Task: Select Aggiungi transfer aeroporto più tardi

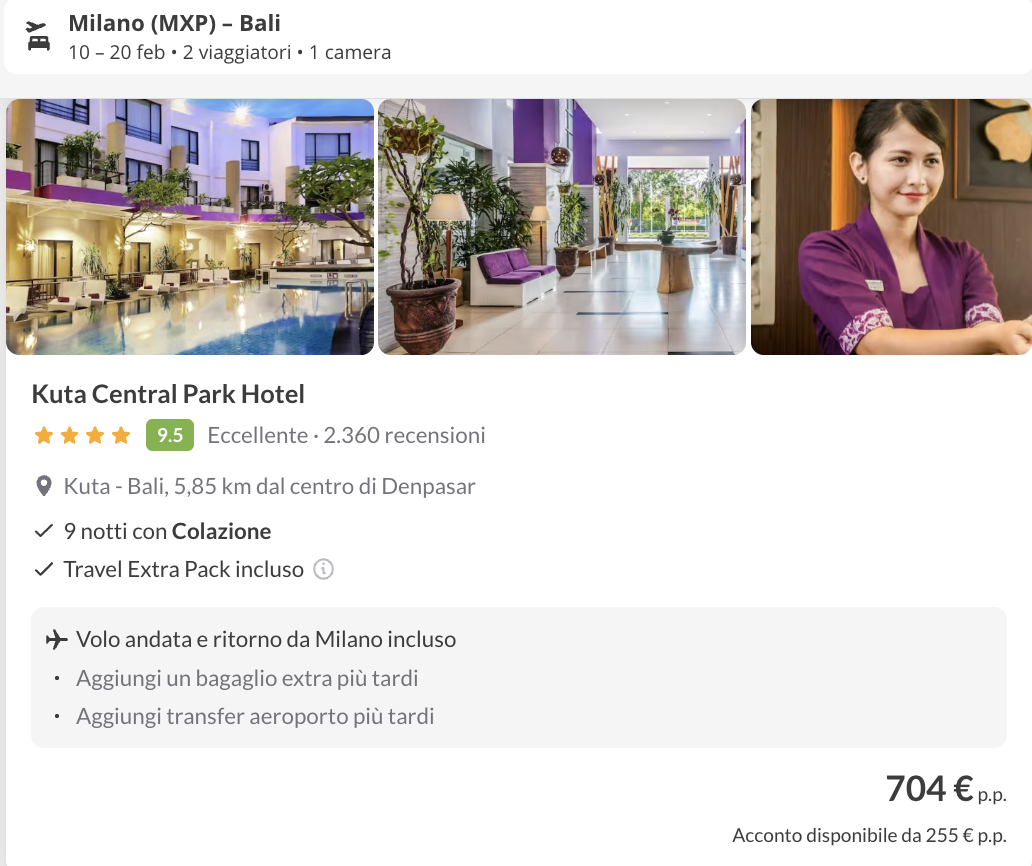Action: (x=255, y=716)
